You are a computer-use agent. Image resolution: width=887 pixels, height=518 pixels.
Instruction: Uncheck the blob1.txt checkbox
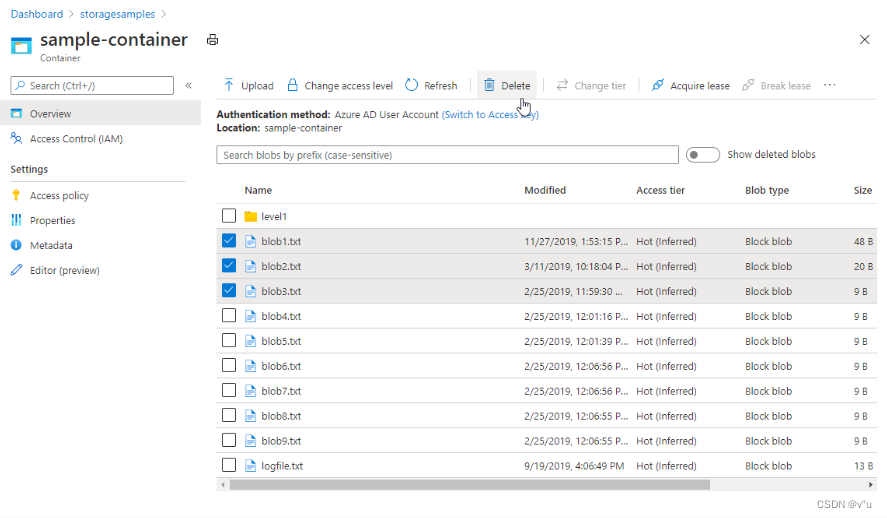229,241
